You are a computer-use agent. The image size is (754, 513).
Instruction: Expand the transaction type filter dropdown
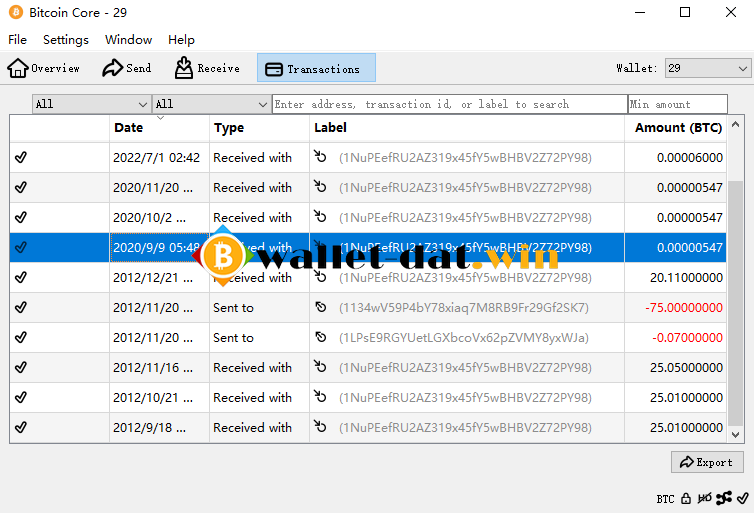211,104
